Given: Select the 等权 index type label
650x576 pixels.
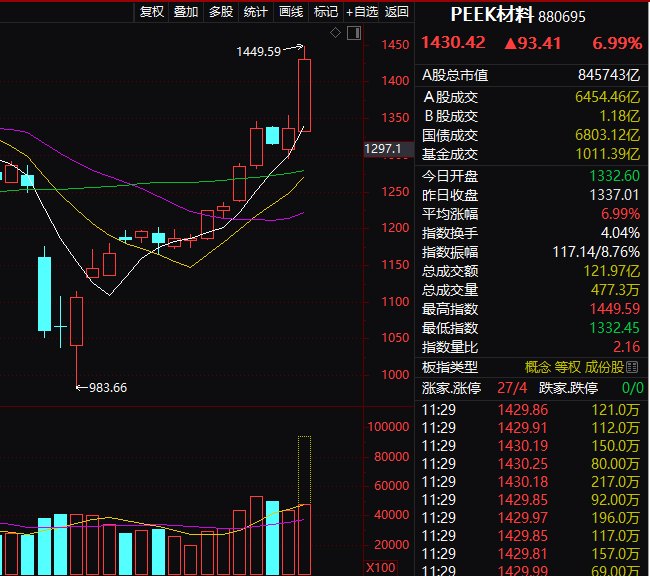Looking at the screenshot, I should 568,367.
